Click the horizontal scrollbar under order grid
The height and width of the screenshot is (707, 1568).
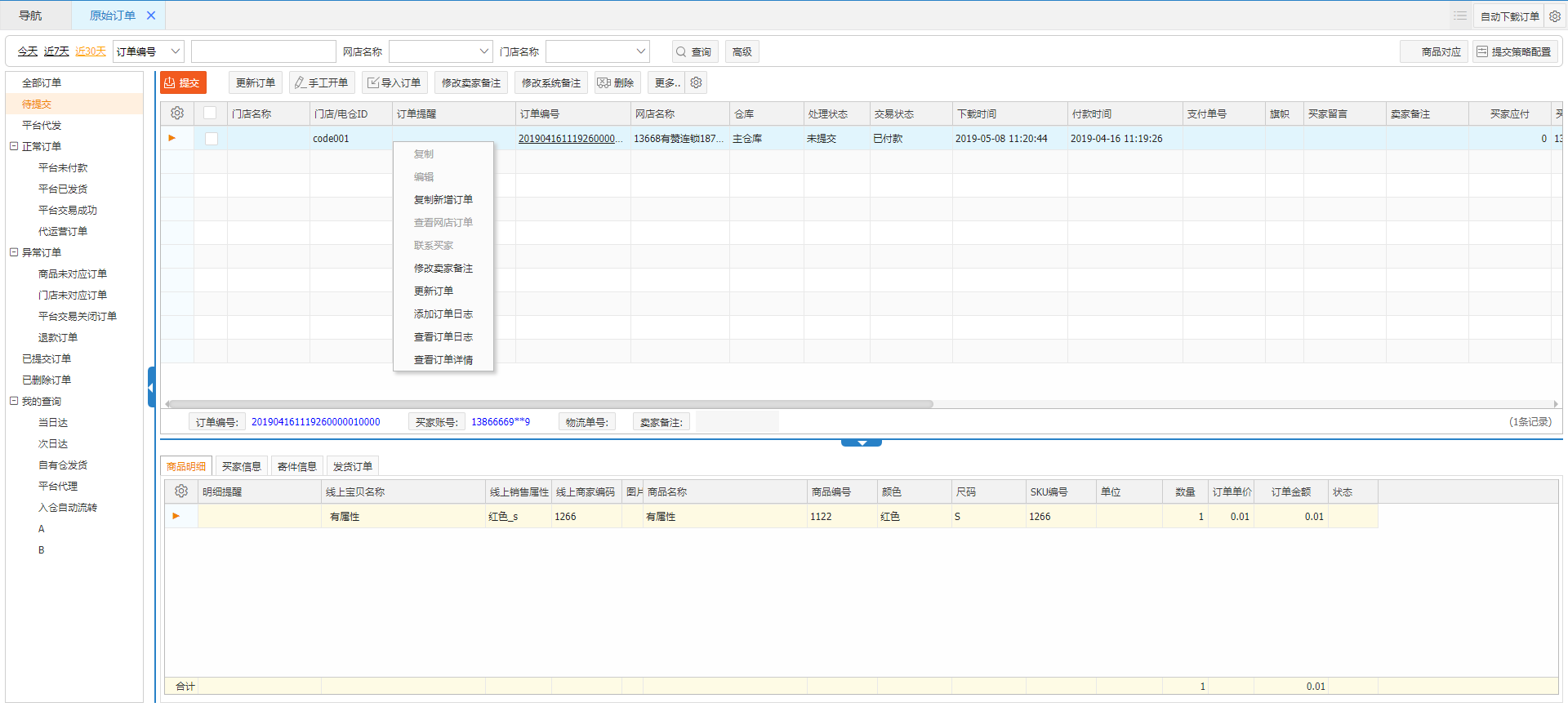coord(550,404)
